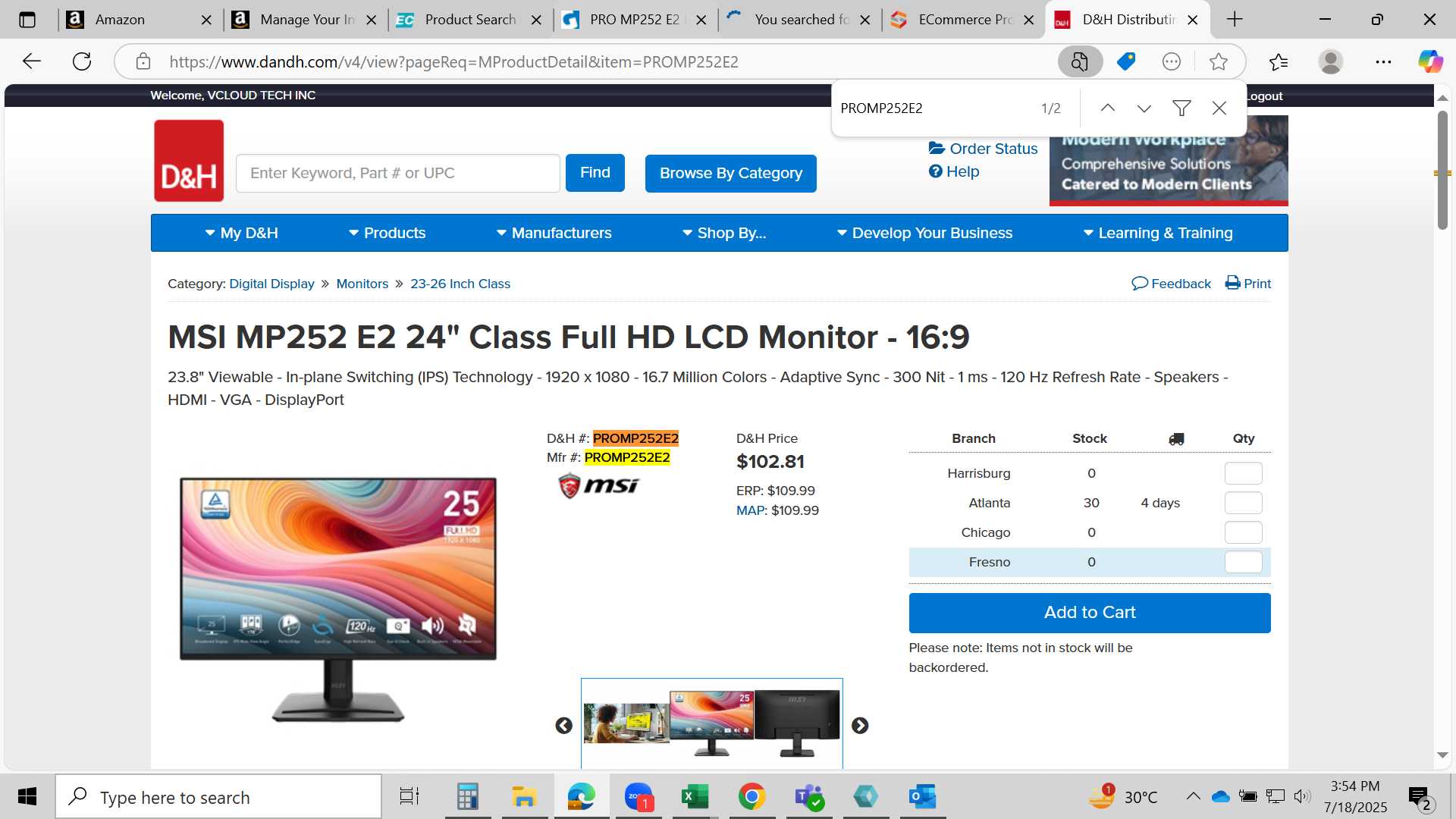Expand the Manufacturers menu

(x=554, y=233)
